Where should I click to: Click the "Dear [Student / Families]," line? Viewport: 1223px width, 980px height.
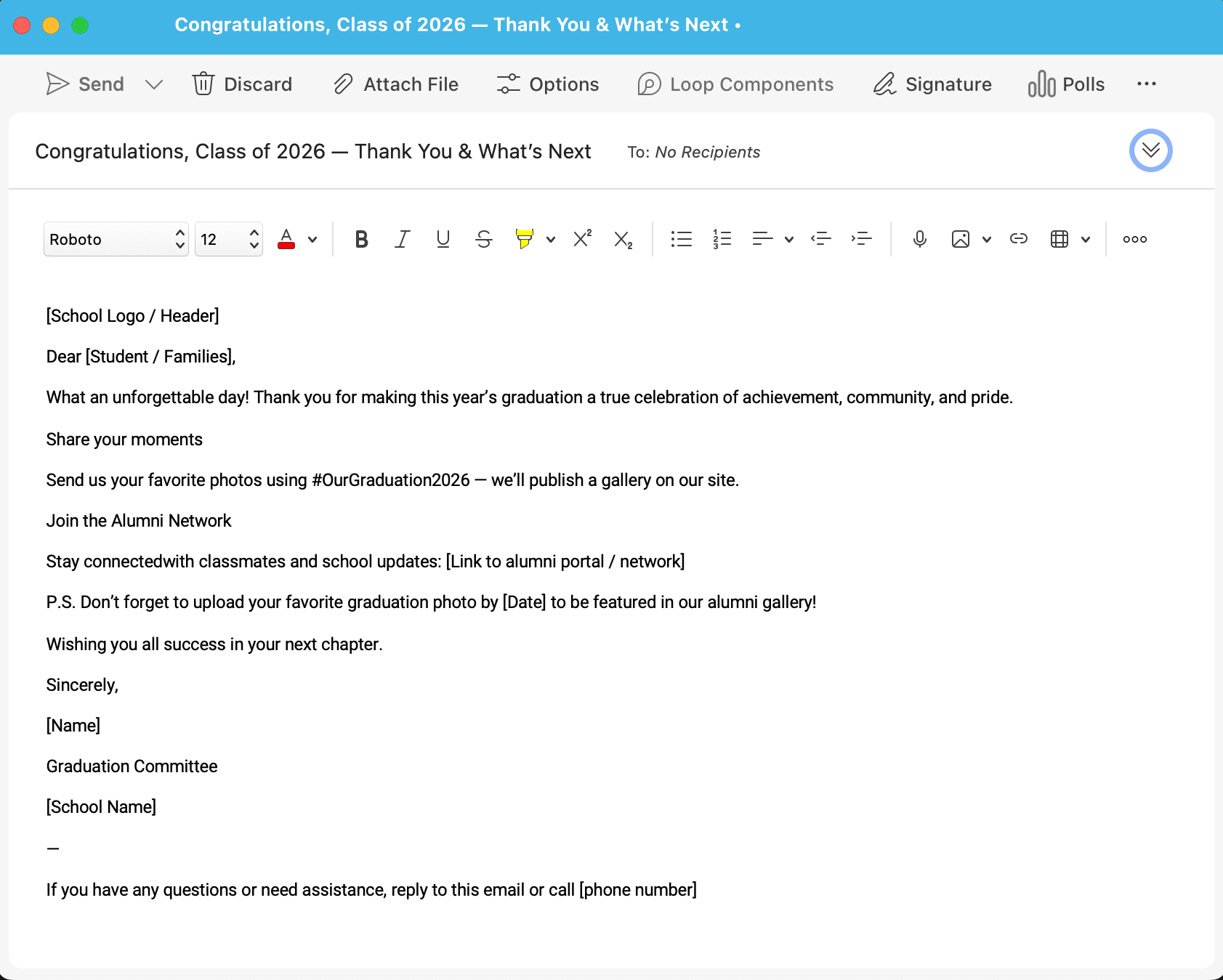[141, 357]
